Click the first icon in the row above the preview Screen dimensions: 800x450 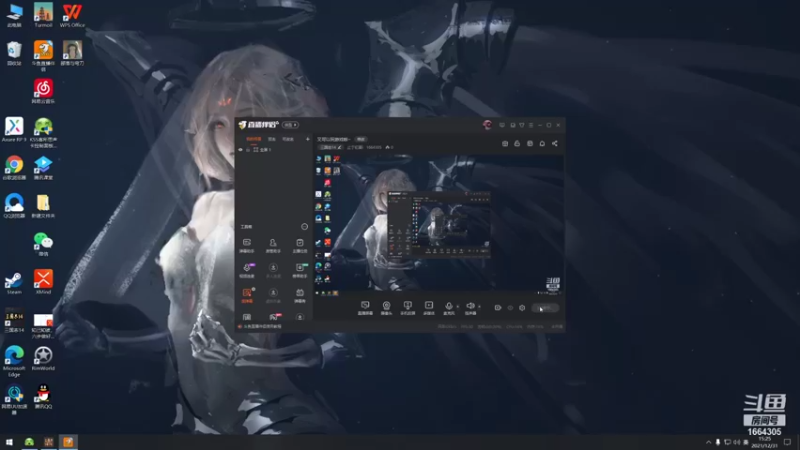[x=505, y=143]
